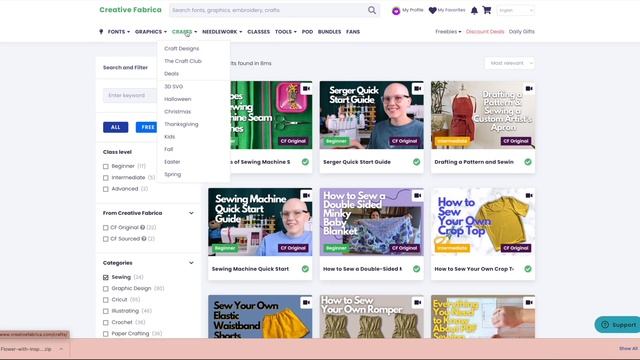Open the Graphics dropdown menu
Viewport: 640px width, 360px height.
point(151,32)
